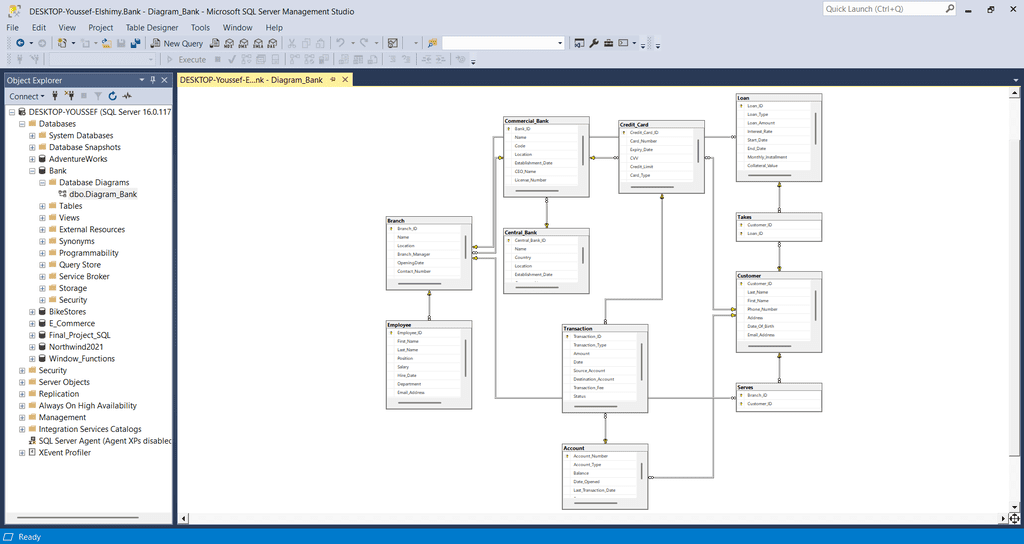Expand the Tables folder under Bank
The image size is (1024, 544).
(x=43, y=206)
